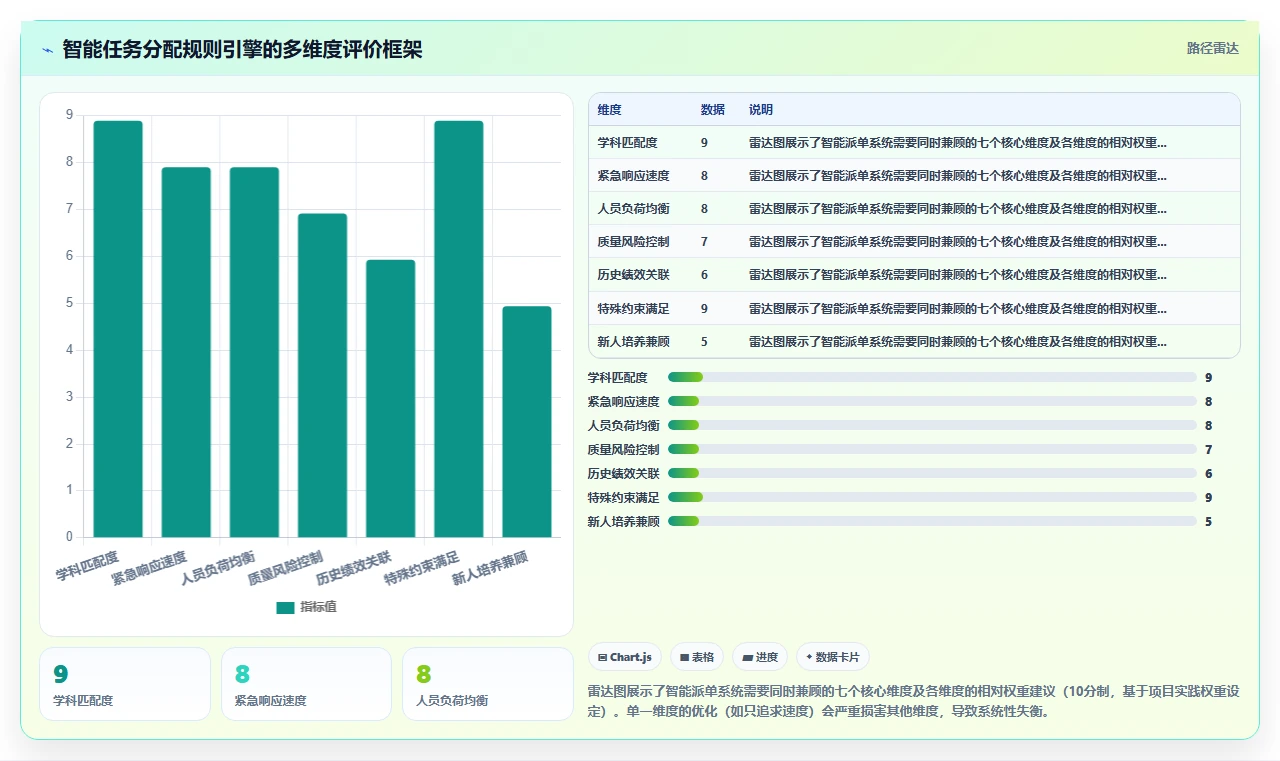Click the 路径雷达 label in the header
The image size is (1280, 761).
(x=1212, y=48)
